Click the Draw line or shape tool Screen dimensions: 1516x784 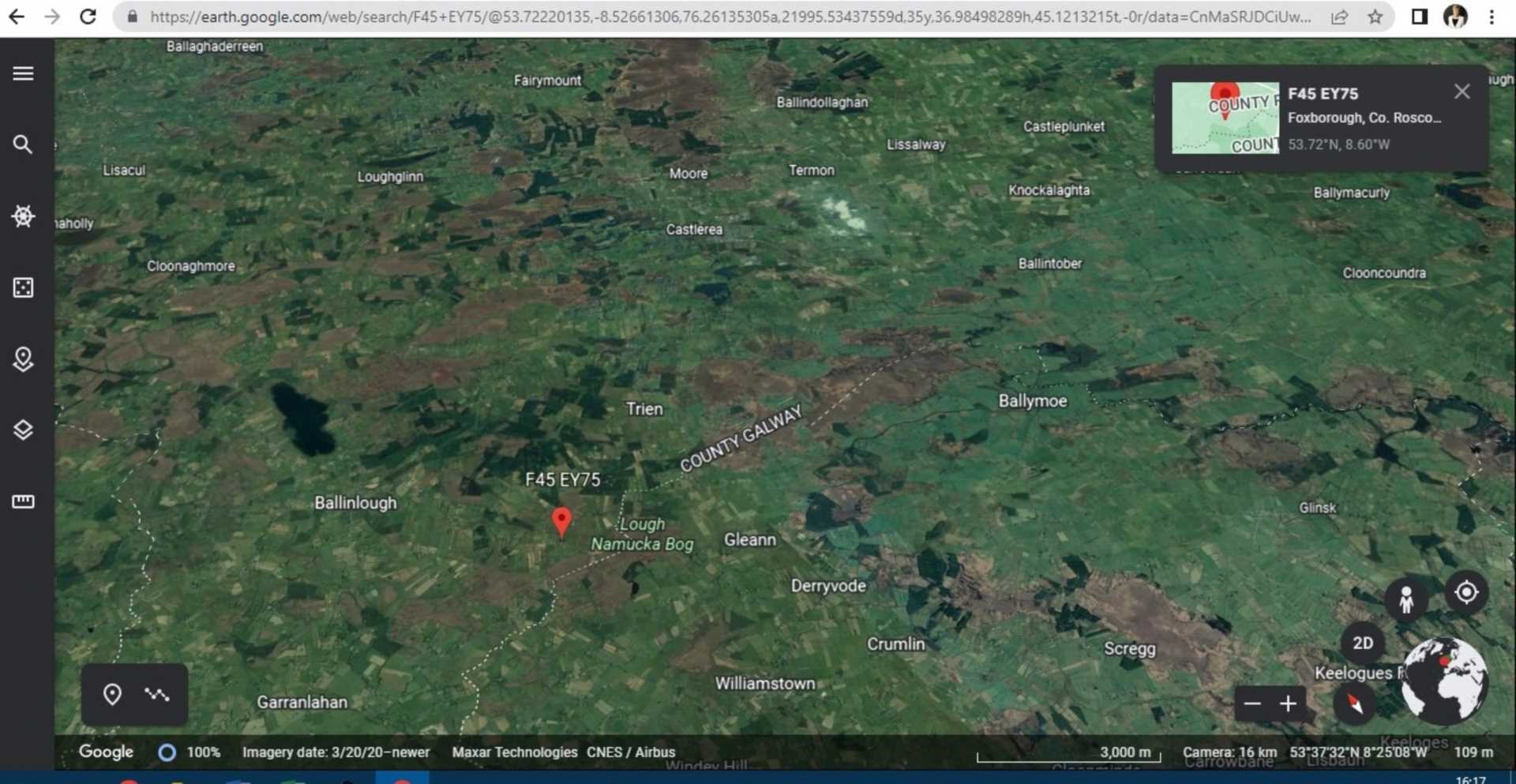[x=156, y=694]
